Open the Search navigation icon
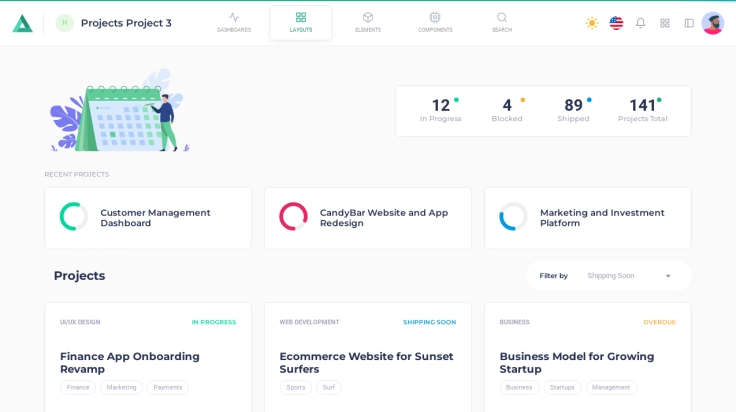Screen dimensions: 736x412 tap(502, 22)
